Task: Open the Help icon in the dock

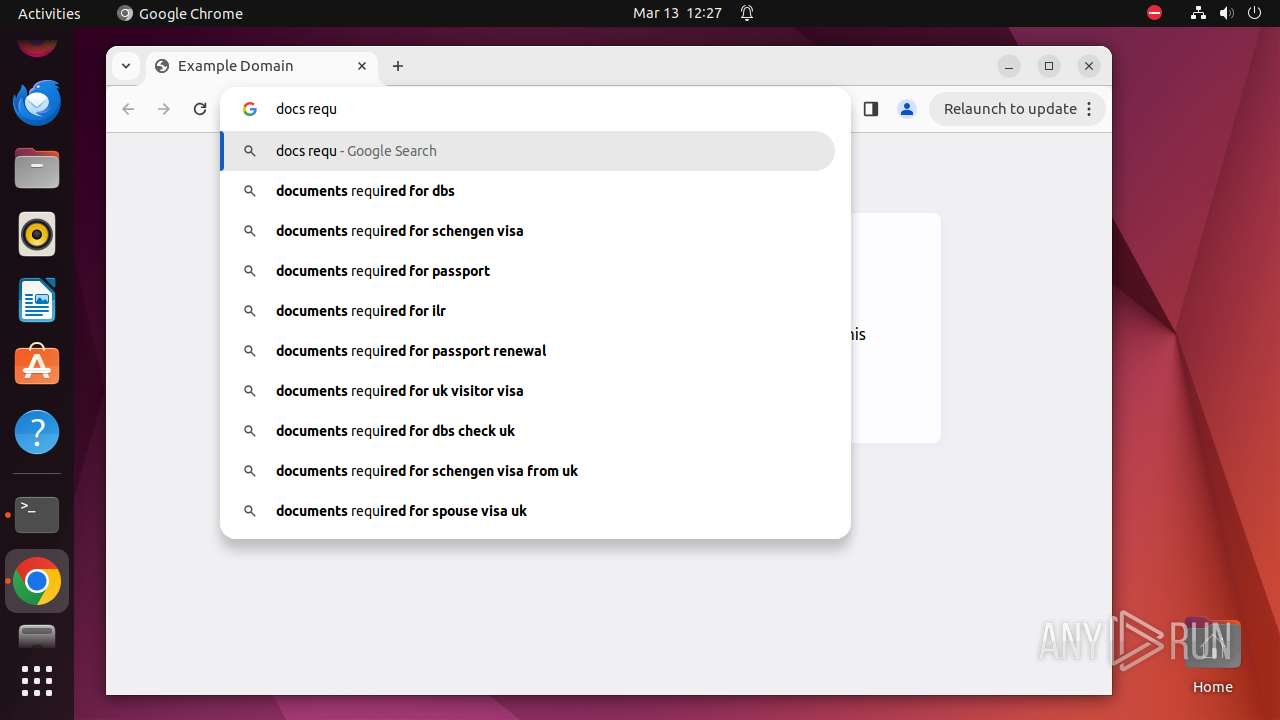Action: (37, 432)
